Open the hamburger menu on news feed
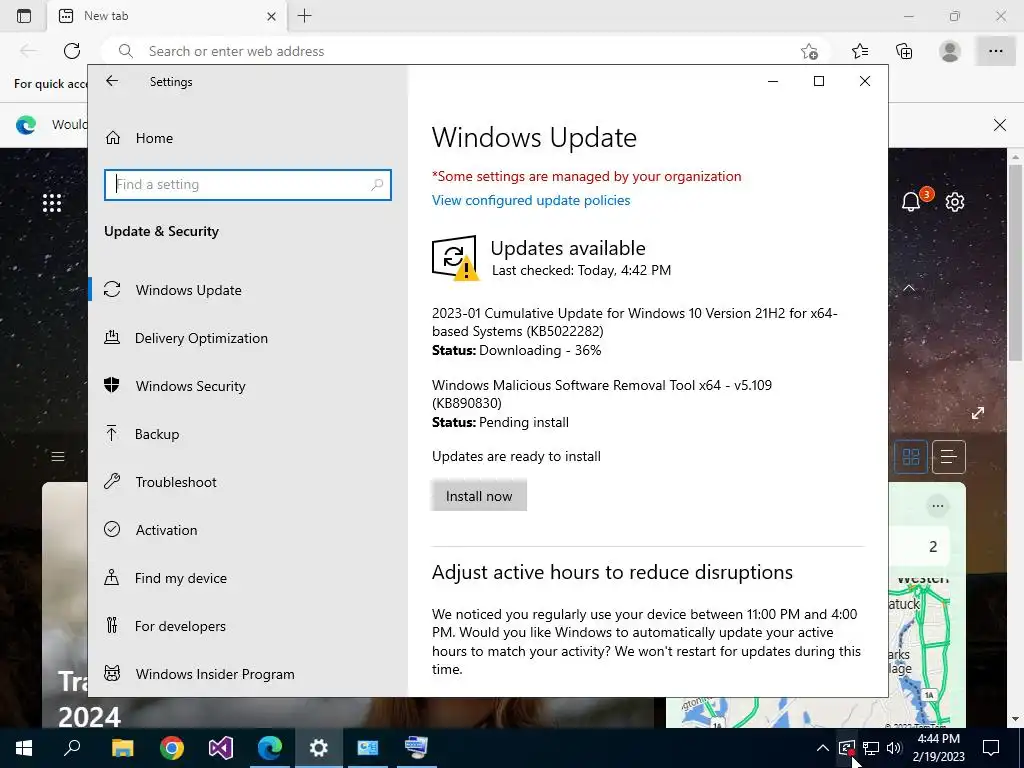 (58, 456)
